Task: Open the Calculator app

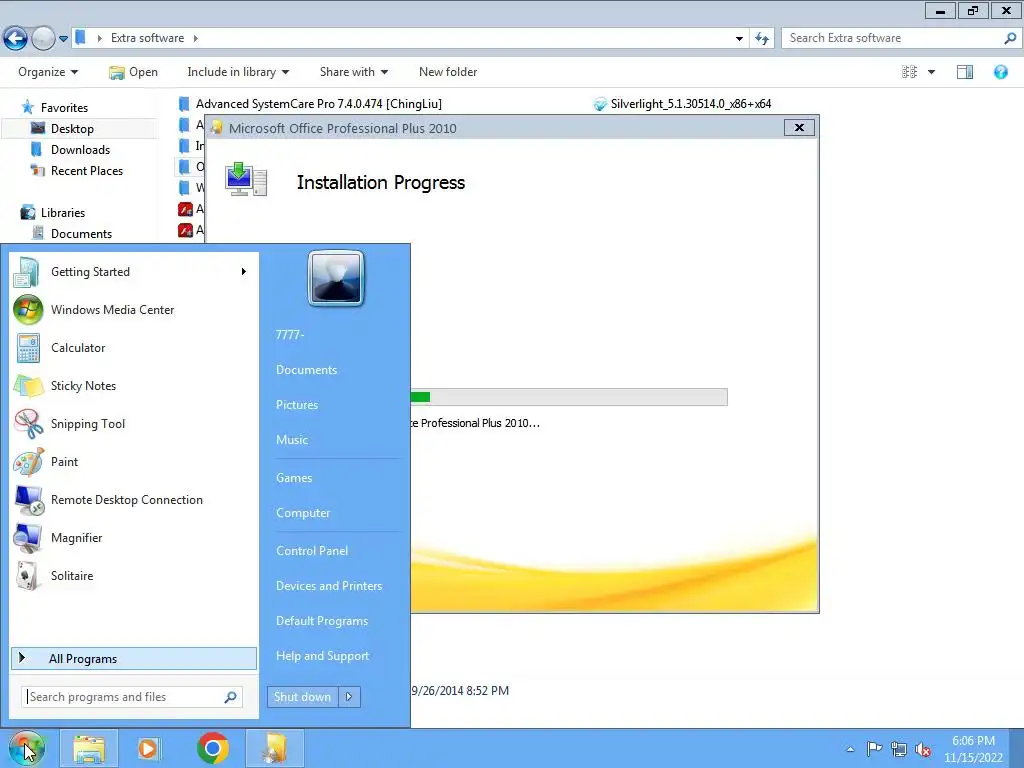Action: [134, 347]
